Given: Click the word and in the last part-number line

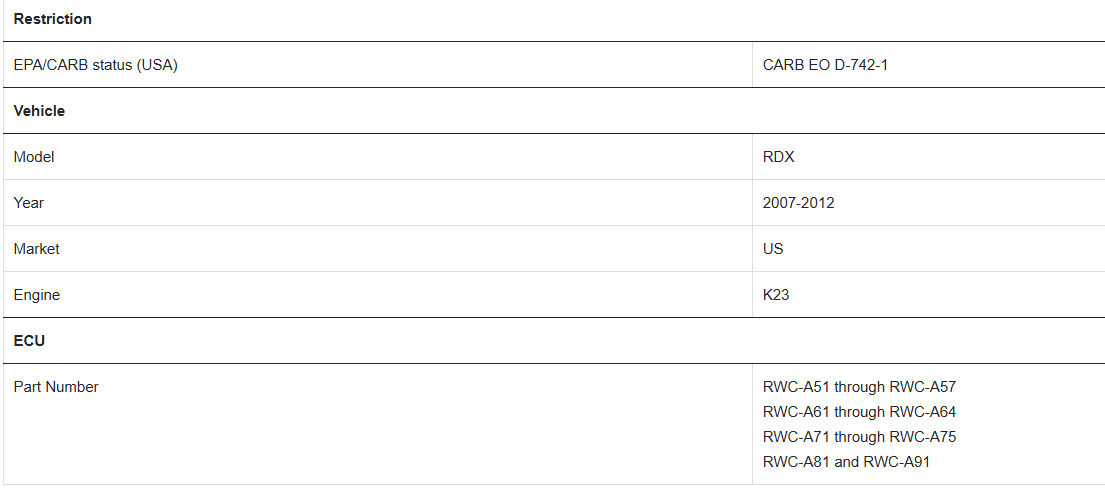Looking at the screenshot, I should (x=846, y=462).
